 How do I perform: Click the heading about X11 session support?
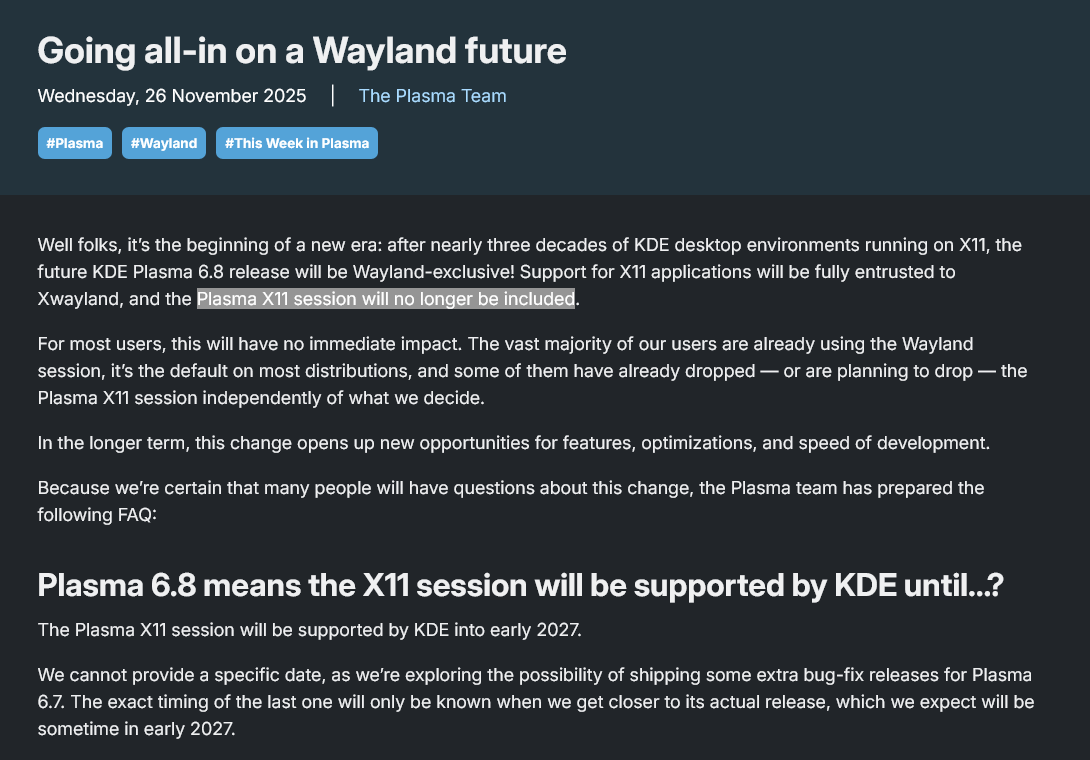pyautogui.click(x=520, y=586)
